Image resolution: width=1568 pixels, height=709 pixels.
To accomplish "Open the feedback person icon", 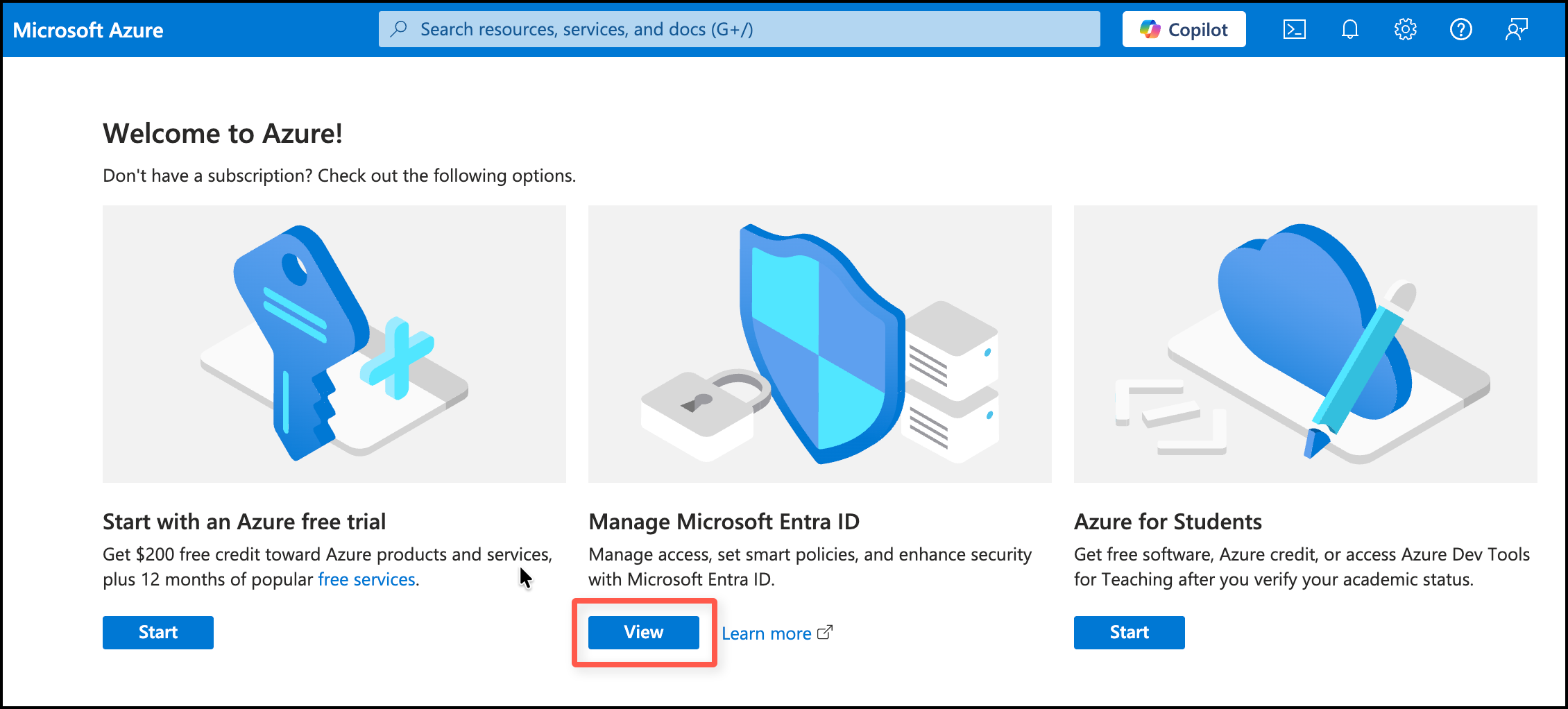I will tap(1516, 29).
